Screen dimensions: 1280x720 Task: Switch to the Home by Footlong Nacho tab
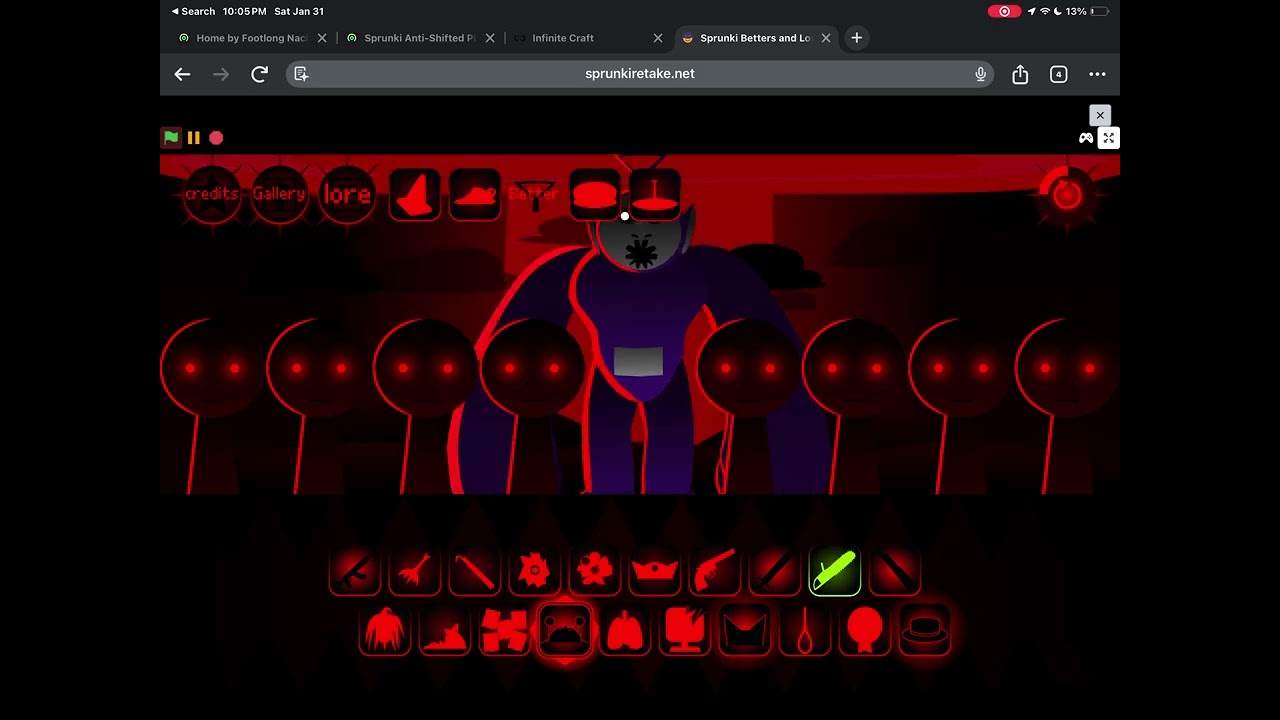pos(252,38)
